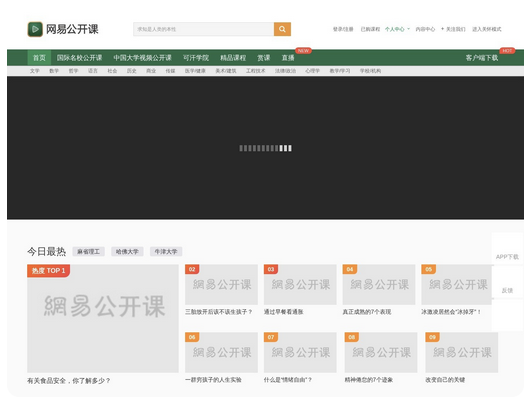Click 反馈 feedback in the side panel
This screenshot has width=528, height=420.
(507, 290)
